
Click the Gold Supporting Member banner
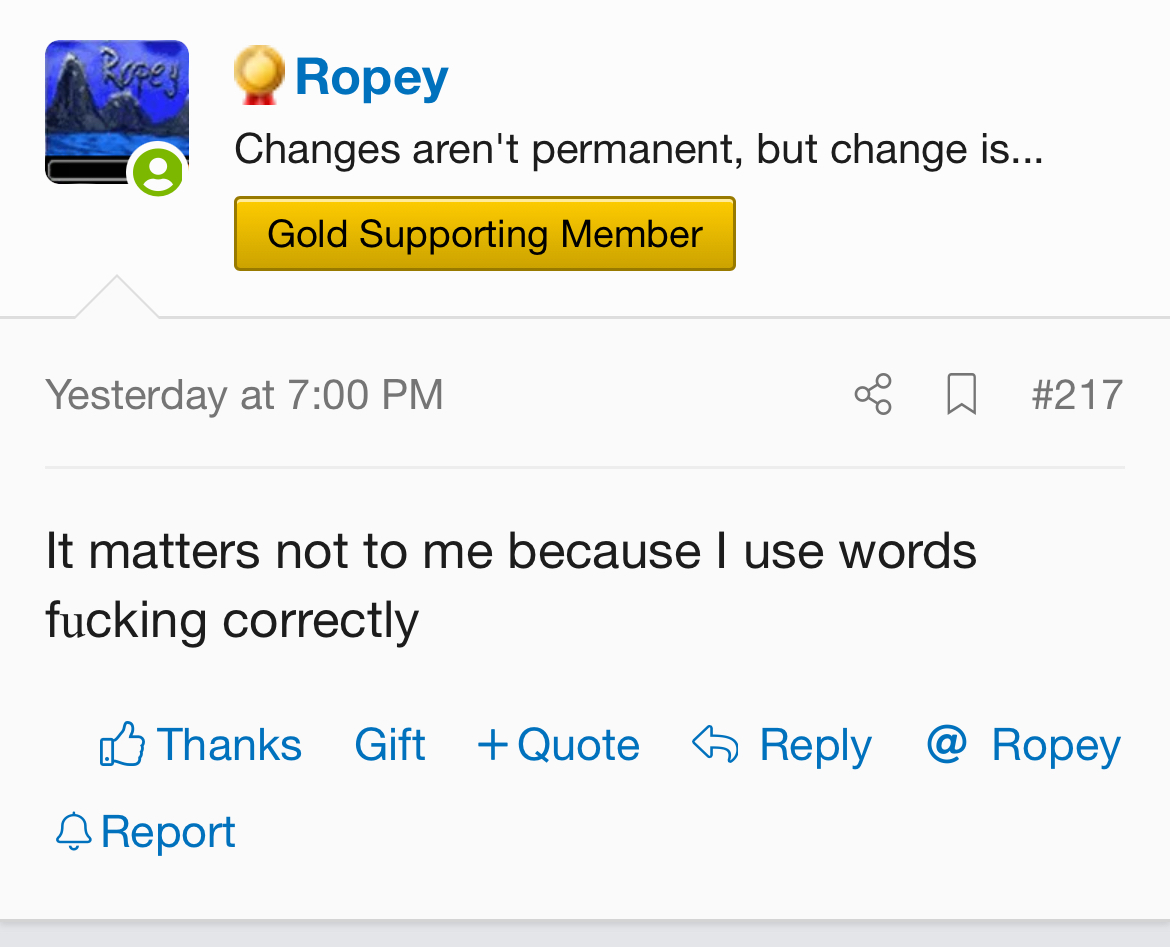(485, 234)
